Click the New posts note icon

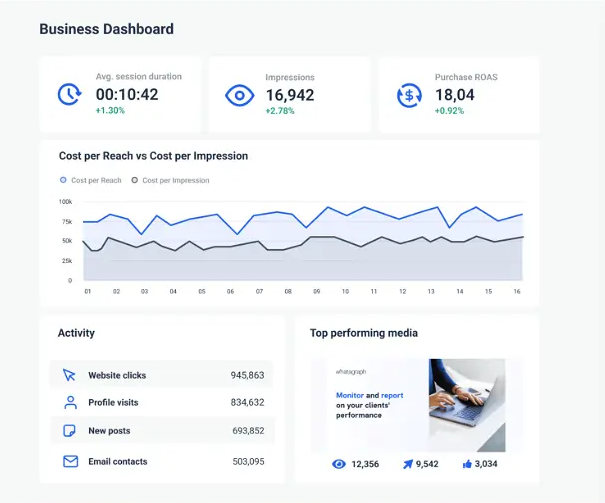(70, 431)
